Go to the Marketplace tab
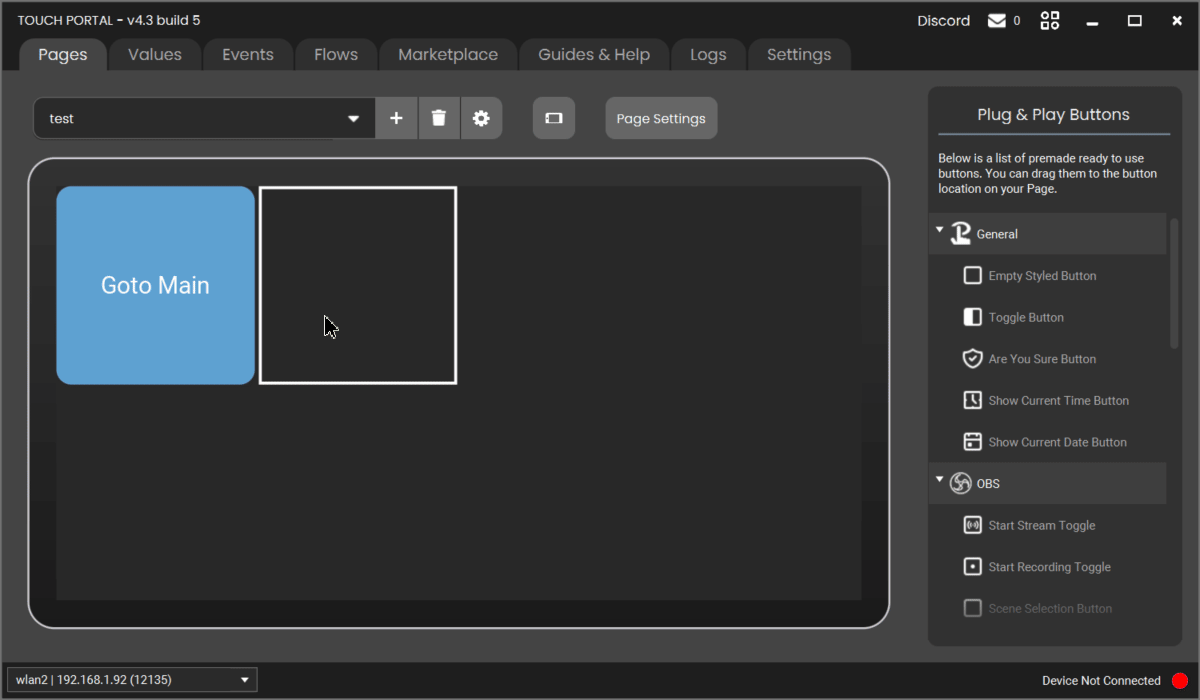 [448, 55]
